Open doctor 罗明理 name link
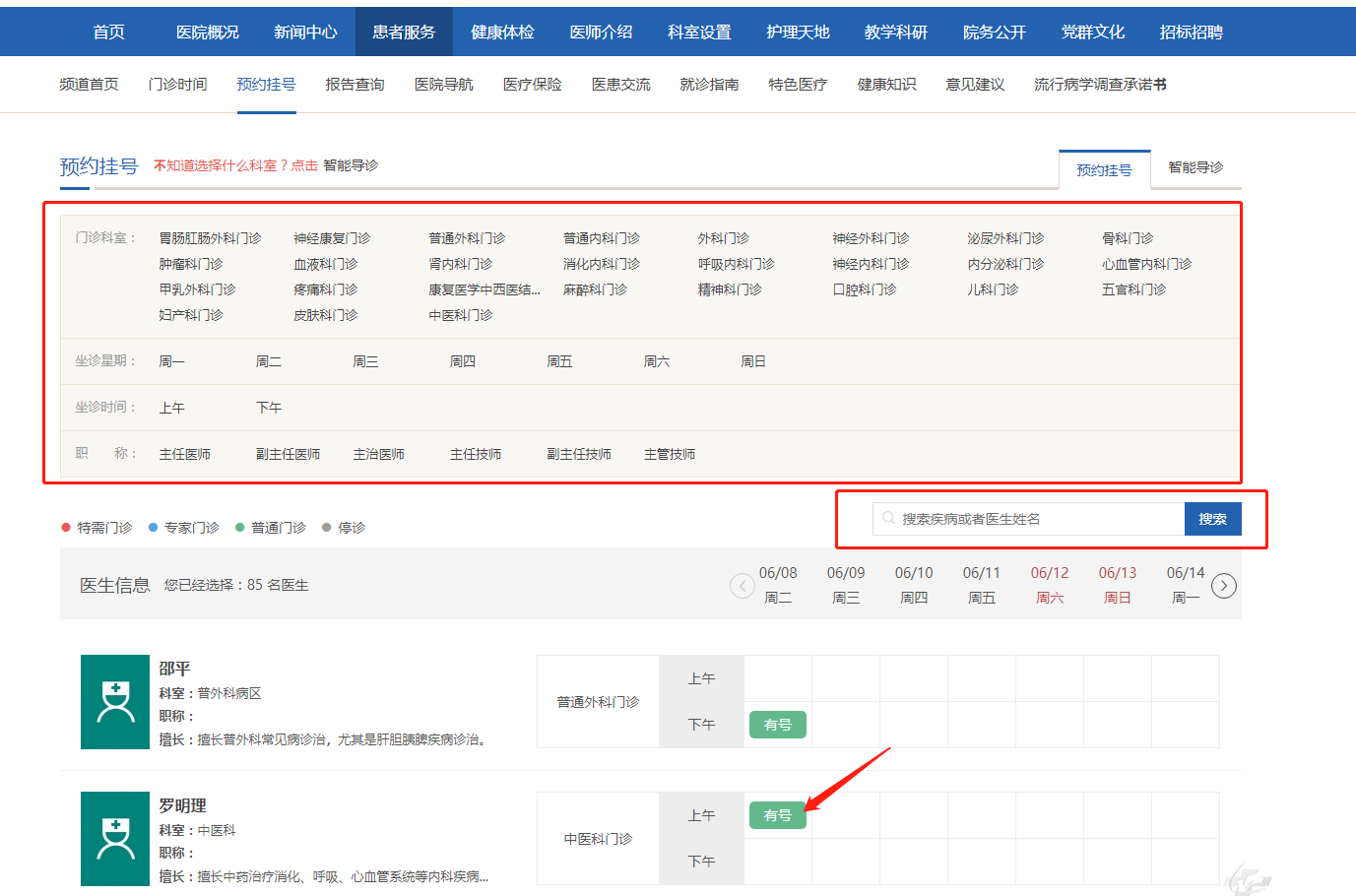Image resolution: width=1356 pixels, height=896 pixels. [x=182, y=805]
